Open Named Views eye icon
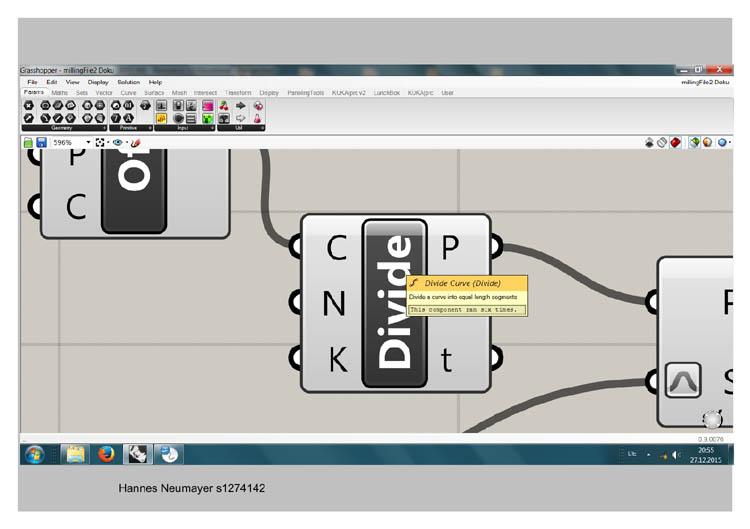 (118, 143)
